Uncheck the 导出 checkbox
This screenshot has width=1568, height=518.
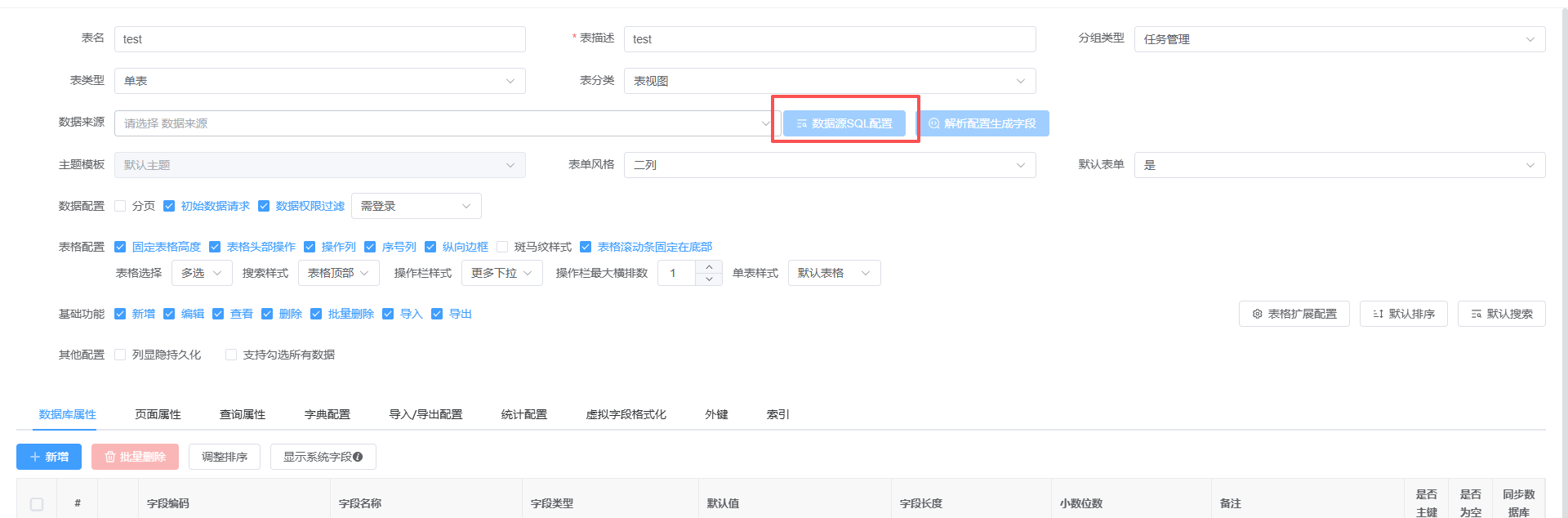point(437,315)
